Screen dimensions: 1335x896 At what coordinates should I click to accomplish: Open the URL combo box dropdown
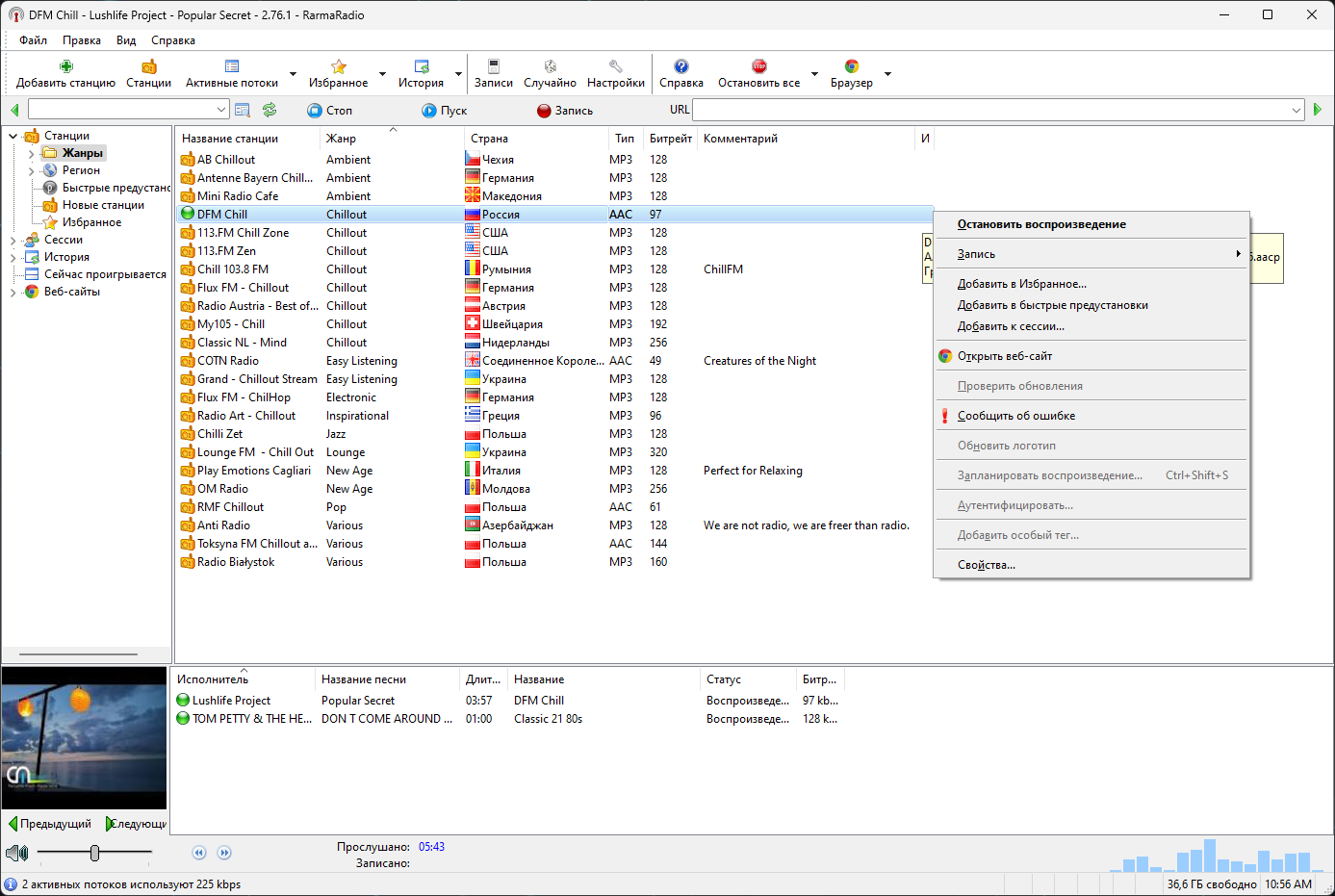[1296, 111]
